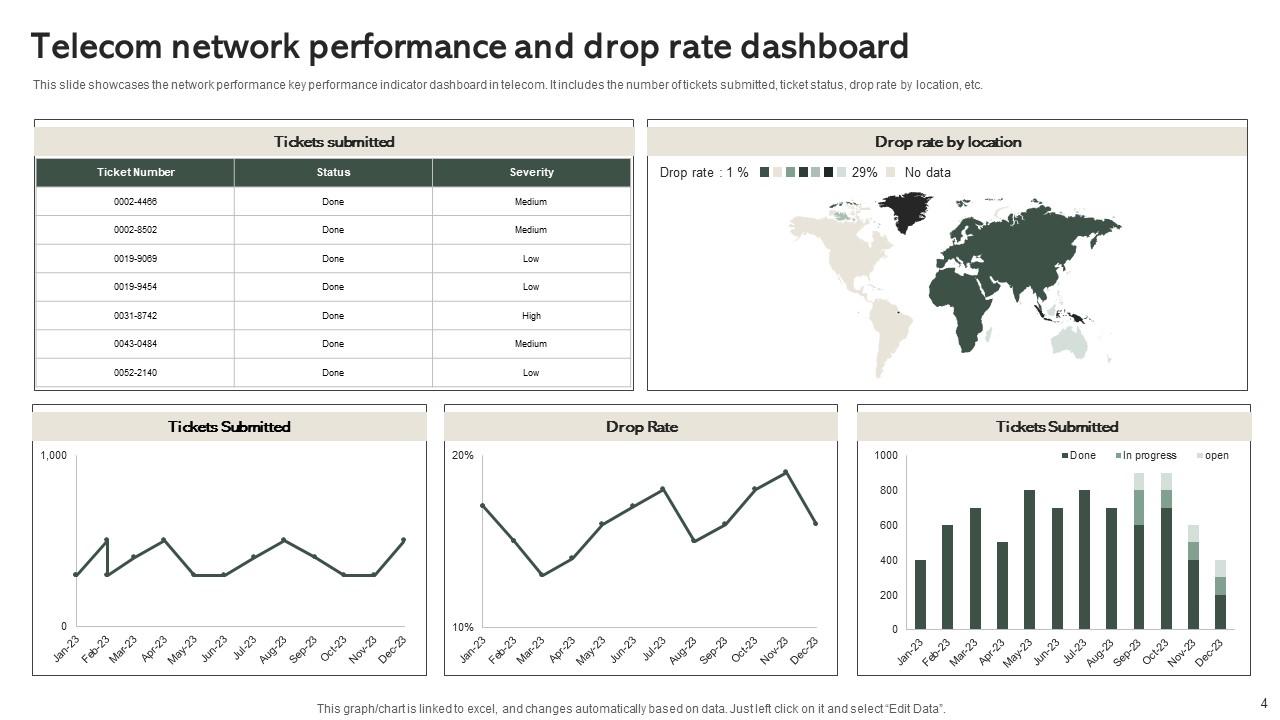Click the Ticket Number column header
This screenshot has height=720, width=1280.
pos(135,172)
